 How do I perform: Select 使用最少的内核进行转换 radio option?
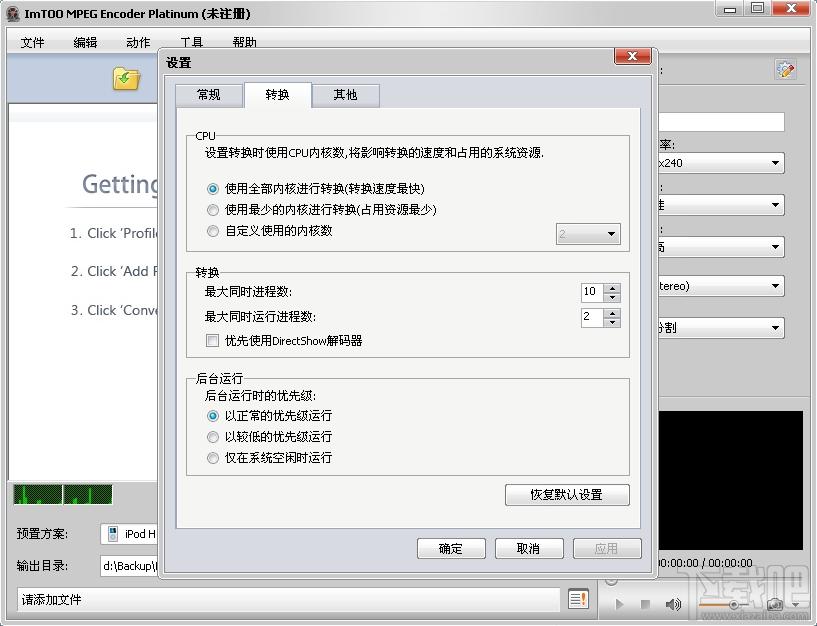(x=213, y=210)
